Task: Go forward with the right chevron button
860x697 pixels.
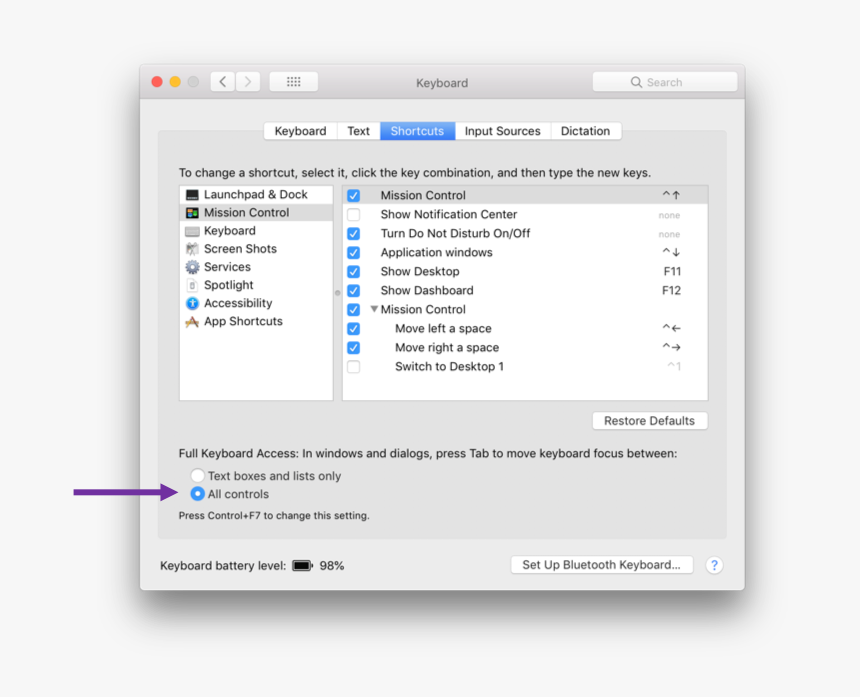Action: point(248,82)
